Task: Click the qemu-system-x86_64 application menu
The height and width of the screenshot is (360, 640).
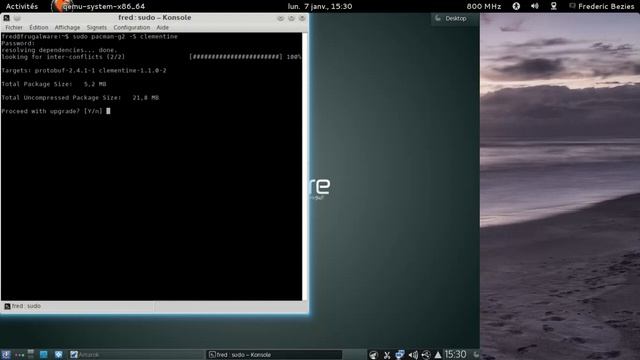Action: point(99,6)
